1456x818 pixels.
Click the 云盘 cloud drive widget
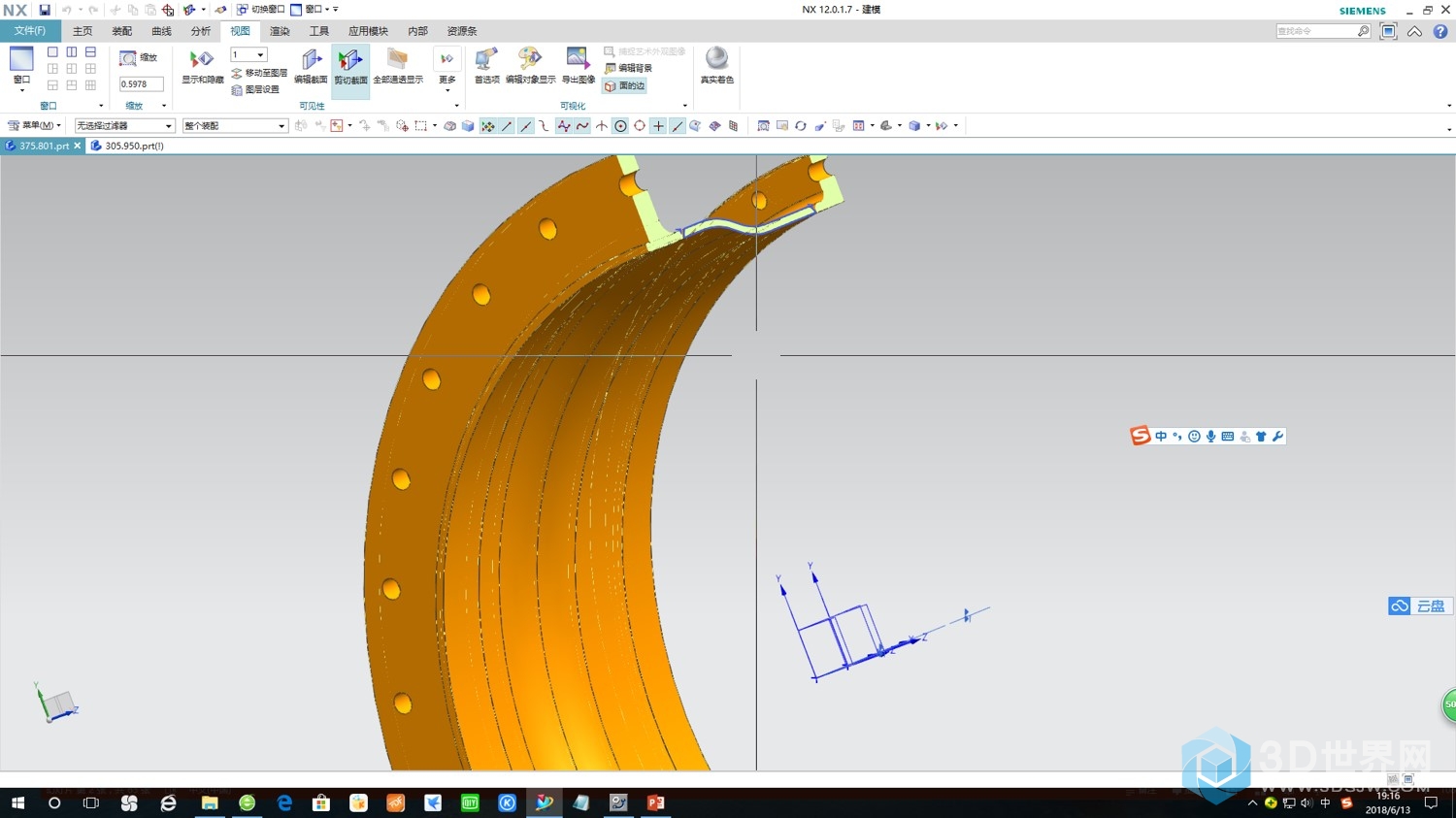[x=1419, y=606]
